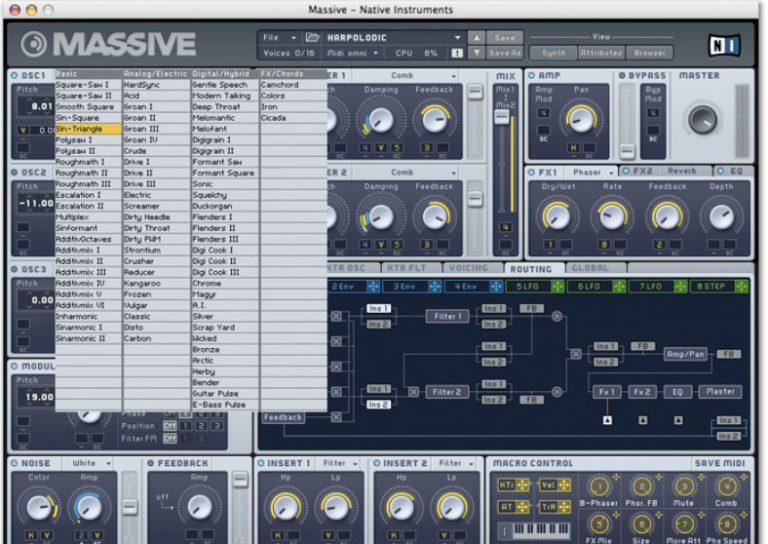This screenshot has height=544, width=768.
Task: Adjust the Filter 1 output level fader
Action: coord(474,92)
